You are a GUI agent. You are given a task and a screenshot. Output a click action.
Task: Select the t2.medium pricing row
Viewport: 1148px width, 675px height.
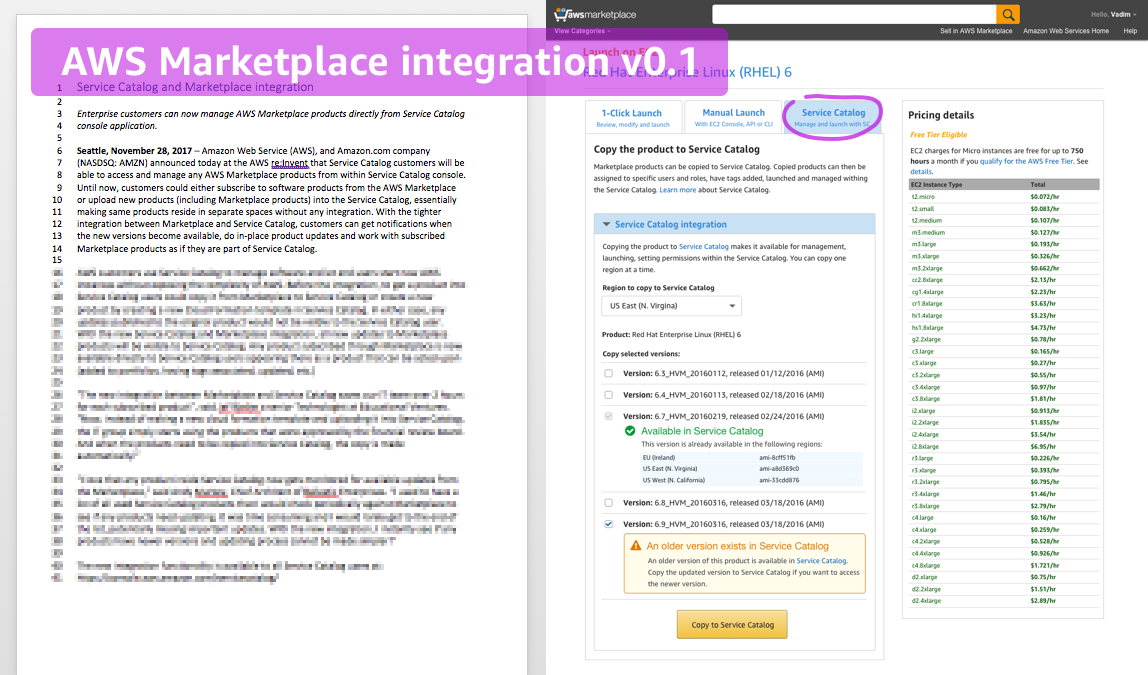pyautogui.click(x=1004, y=220)
